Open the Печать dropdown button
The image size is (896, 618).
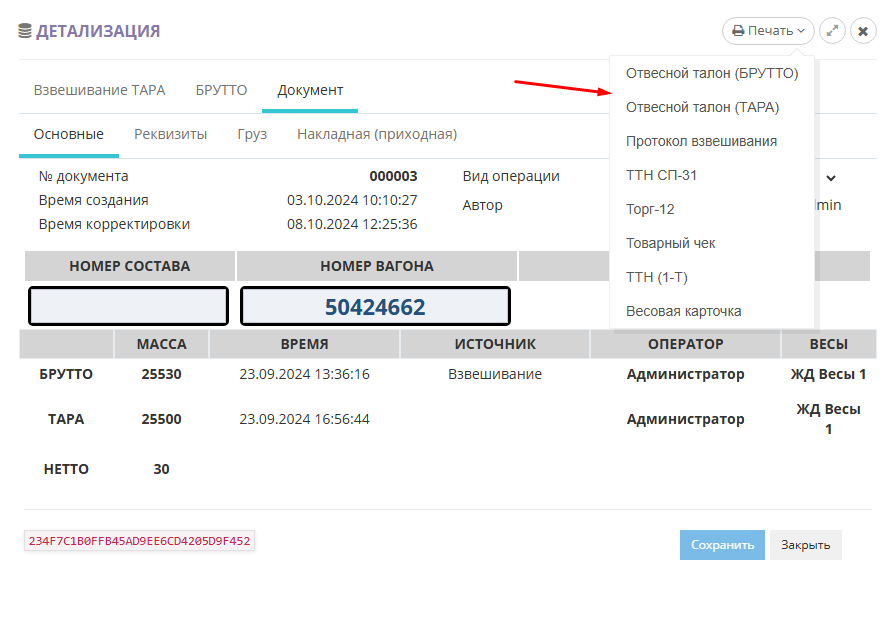tap(768, 31)
